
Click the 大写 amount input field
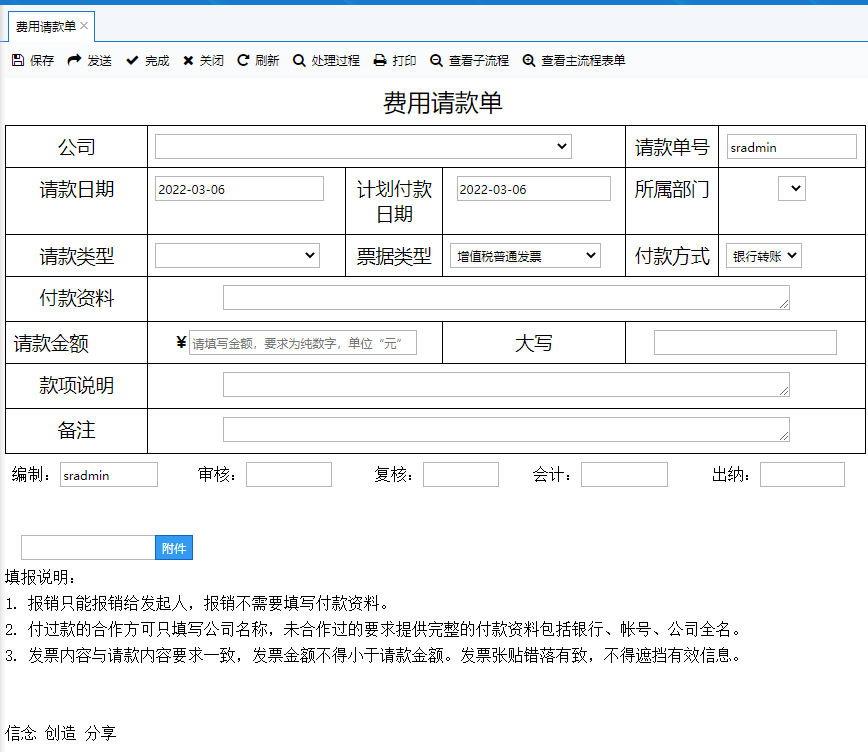pos(745,343)
